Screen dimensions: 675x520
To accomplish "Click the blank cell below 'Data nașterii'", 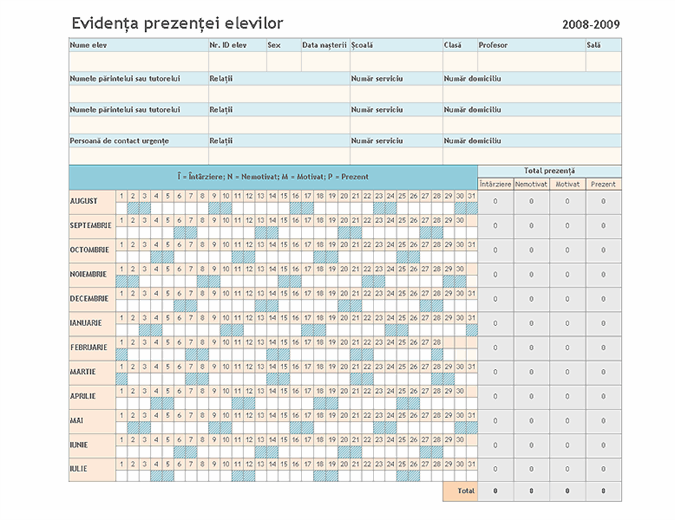I will 325,61.
